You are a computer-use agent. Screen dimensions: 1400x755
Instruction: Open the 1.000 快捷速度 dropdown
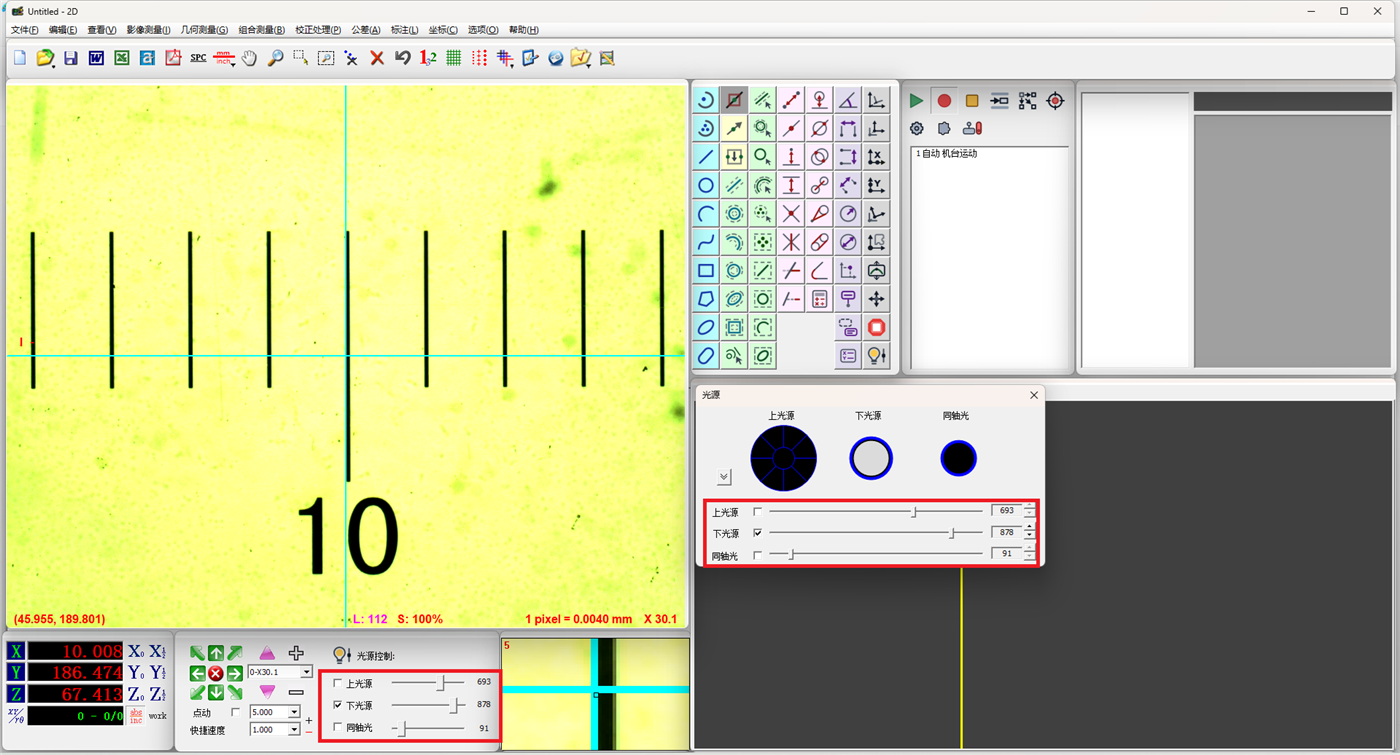tap(295, 730)
